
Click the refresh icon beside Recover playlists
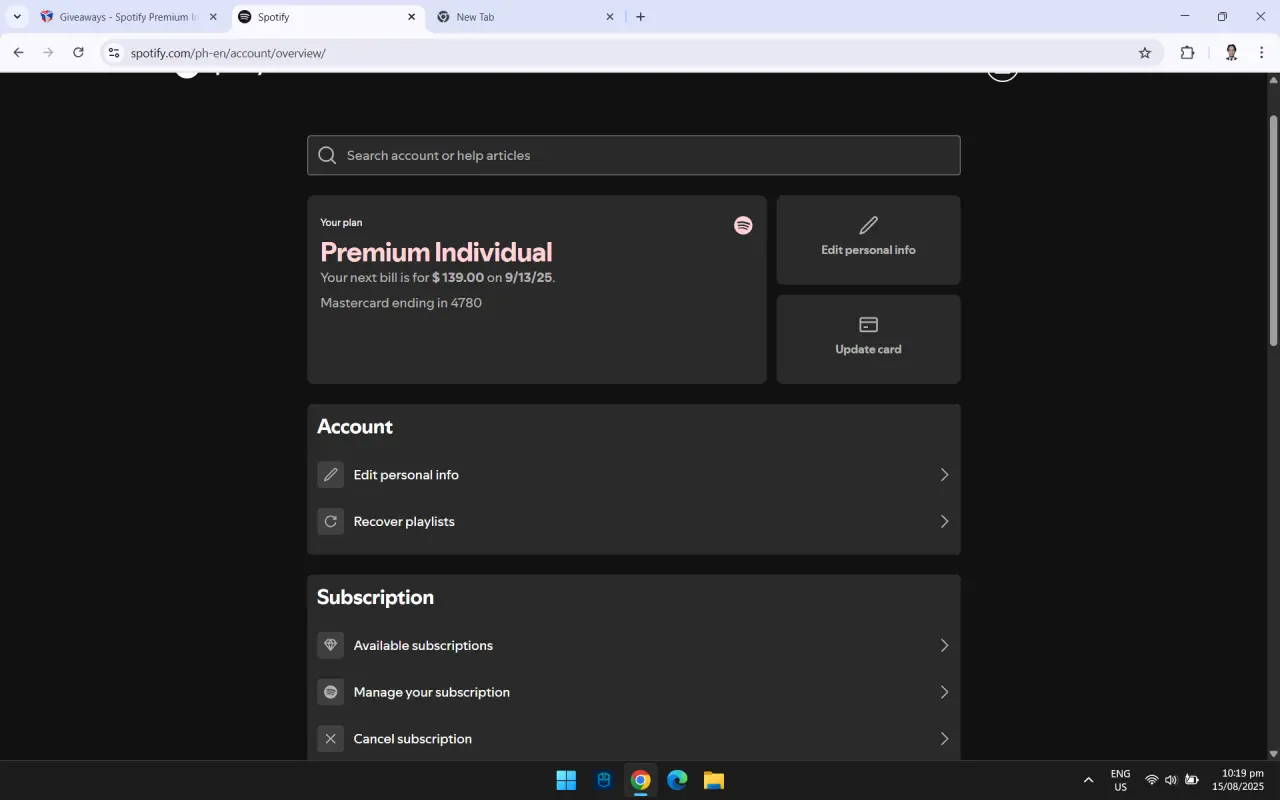(x=331, y=522)
